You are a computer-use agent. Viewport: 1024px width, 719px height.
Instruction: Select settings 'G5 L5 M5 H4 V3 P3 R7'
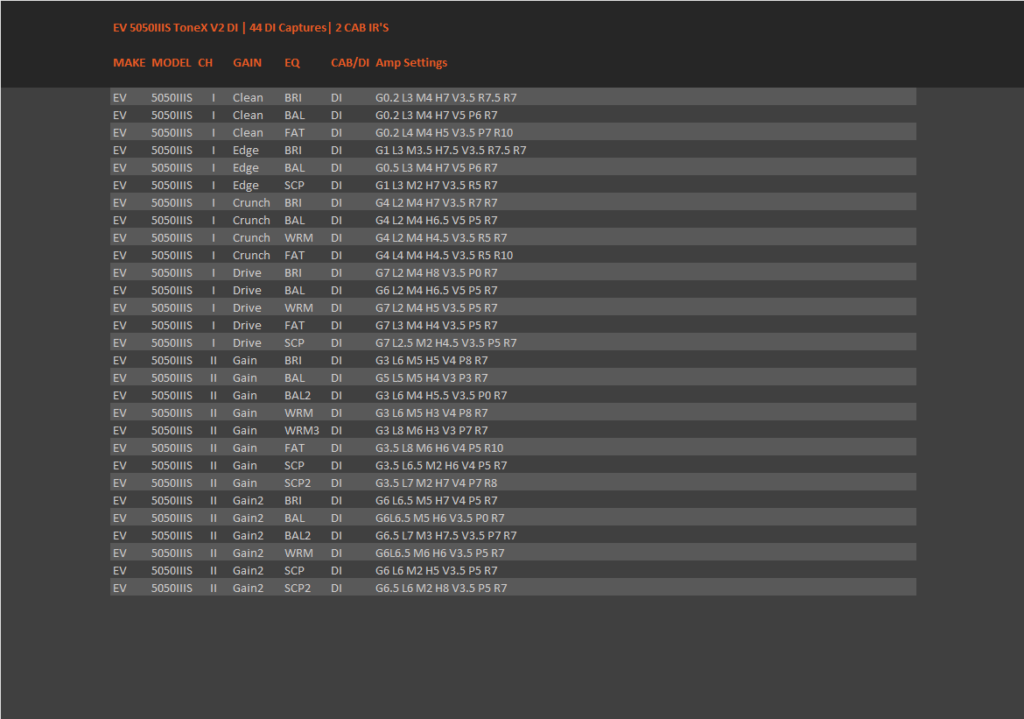point(432,378)
